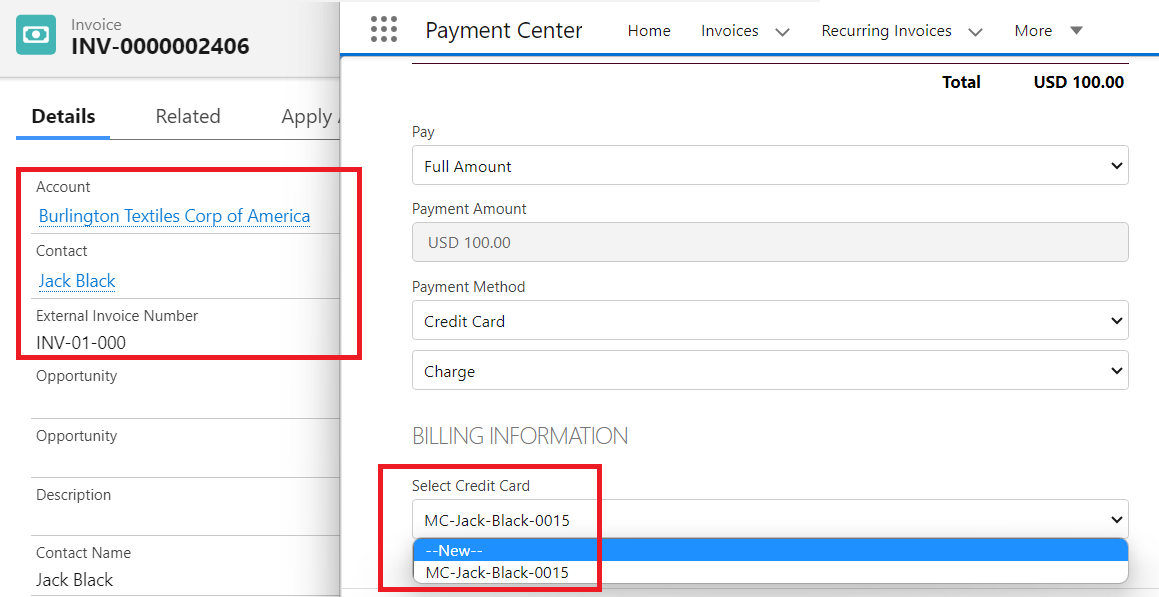Expand the Recurring Invoices nav chevron
This screenshot has width=1159, height=597.
(x=976, y=32)
